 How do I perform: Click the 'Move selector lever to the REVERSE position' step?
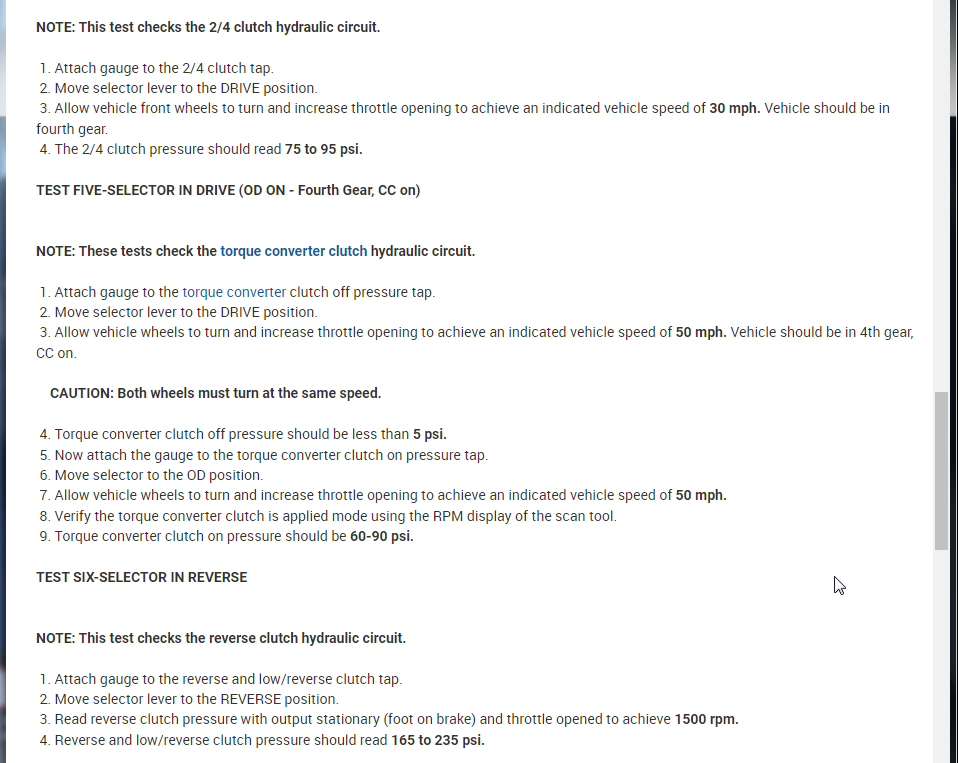tap(196, 699)
